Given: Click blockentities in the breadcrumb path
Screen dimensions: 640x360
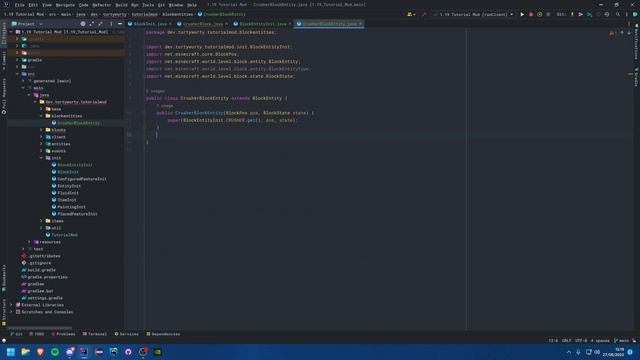Looking at the screenshot, I should [x=178, y=14].
